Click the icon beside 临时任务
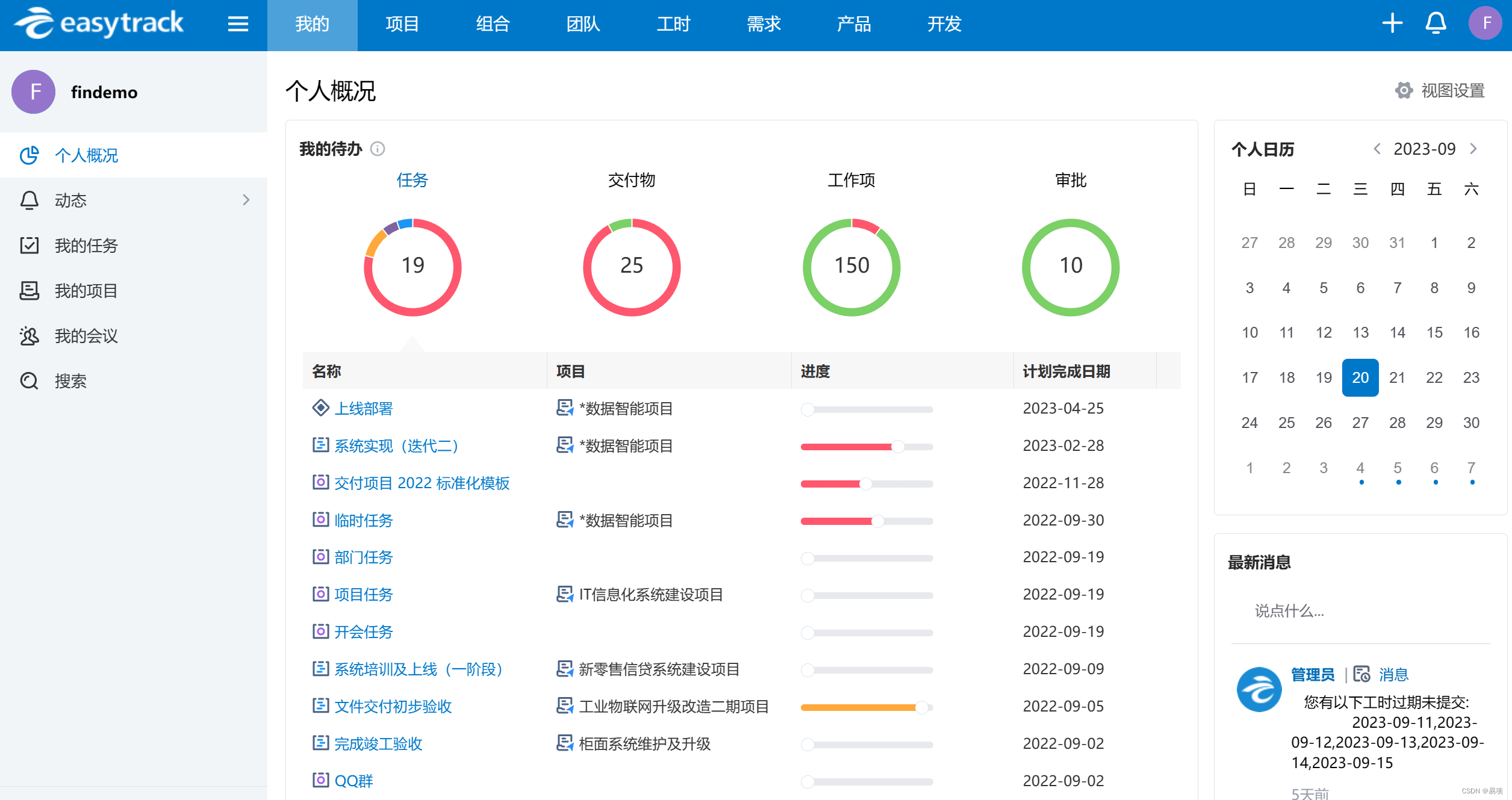 point(320,519)
